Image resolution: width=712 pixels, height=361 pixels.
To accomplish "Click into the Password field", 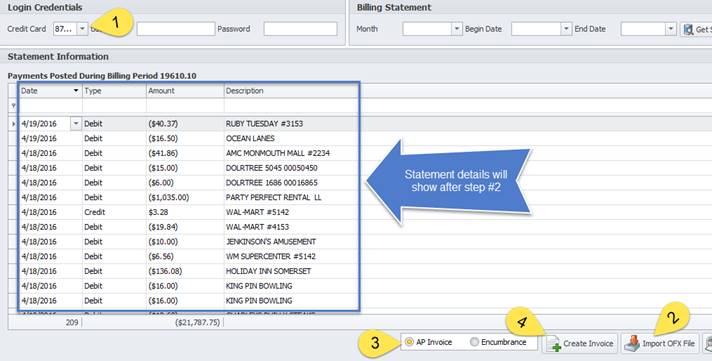I will pyautogui.click(x=301, y=29).
